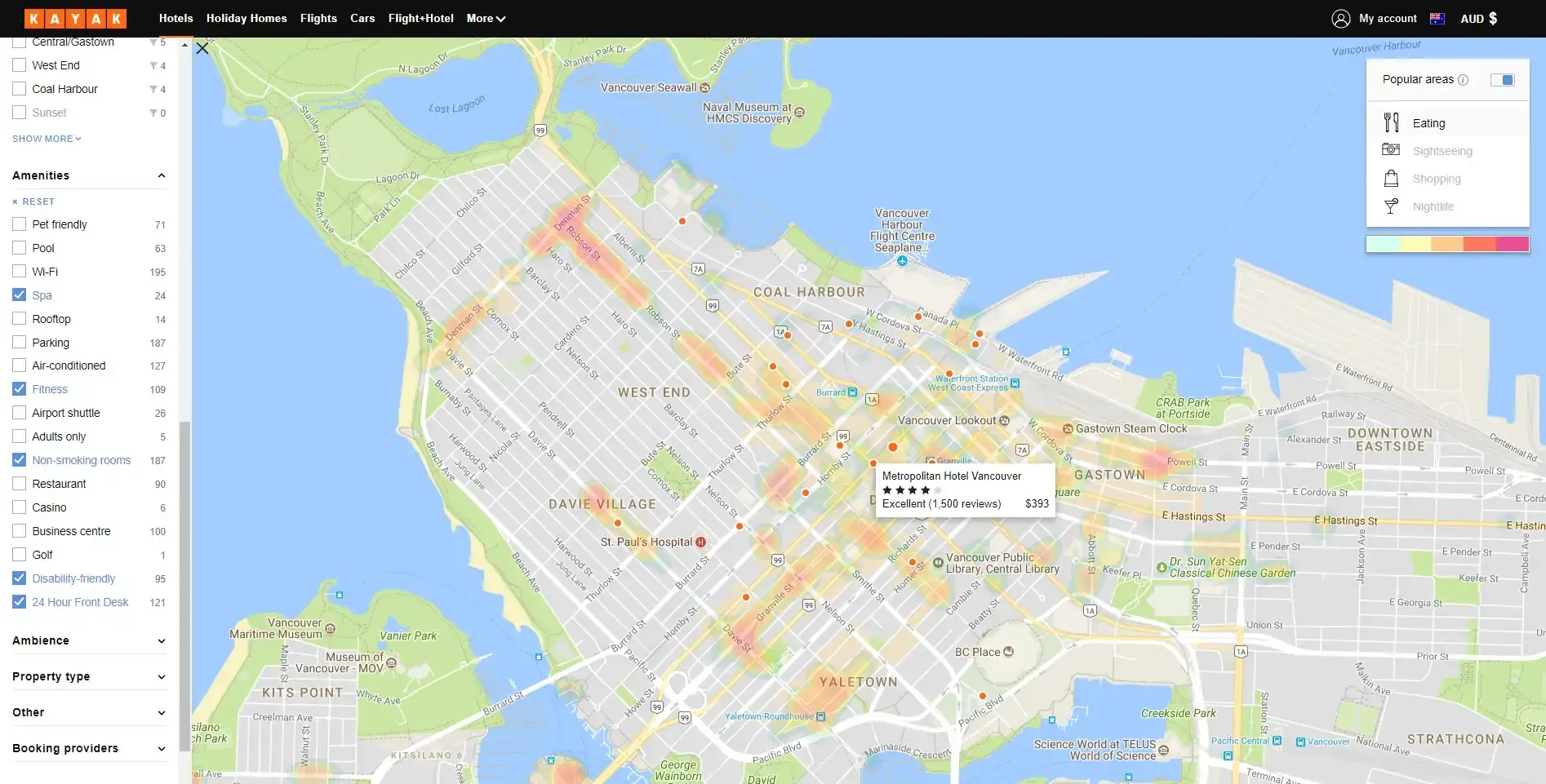Click the orange hotel dot near Davie Village label
Screen dimensions: 1546x784
click(x=618, y=523)
